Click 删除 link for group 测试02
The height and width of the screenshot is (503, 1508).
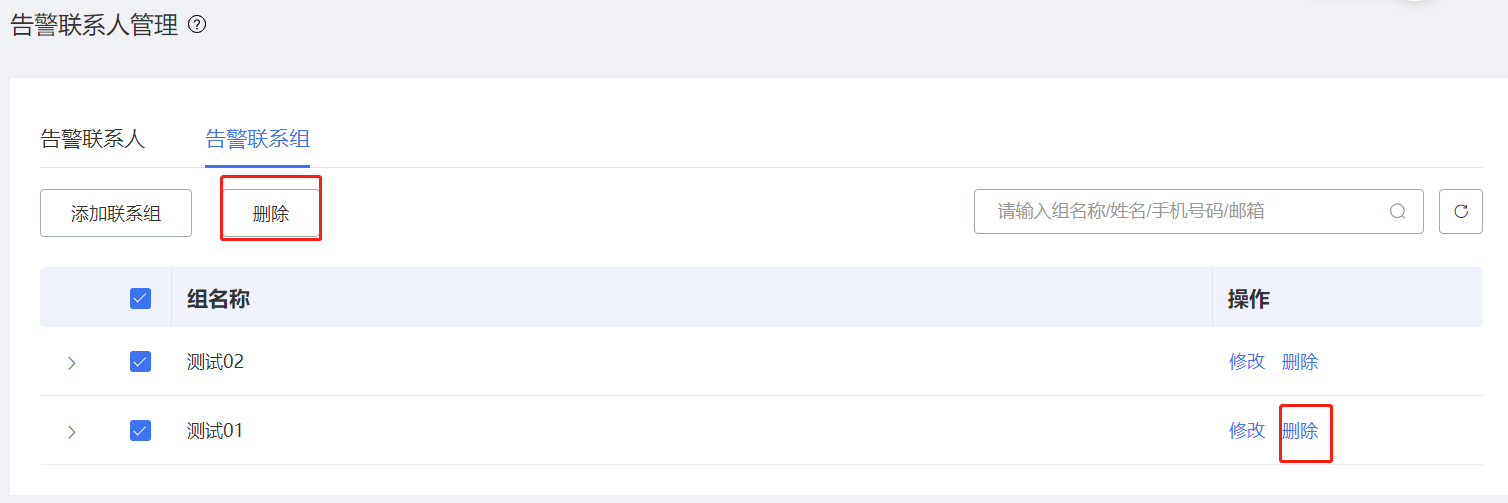click(1299, 362)
